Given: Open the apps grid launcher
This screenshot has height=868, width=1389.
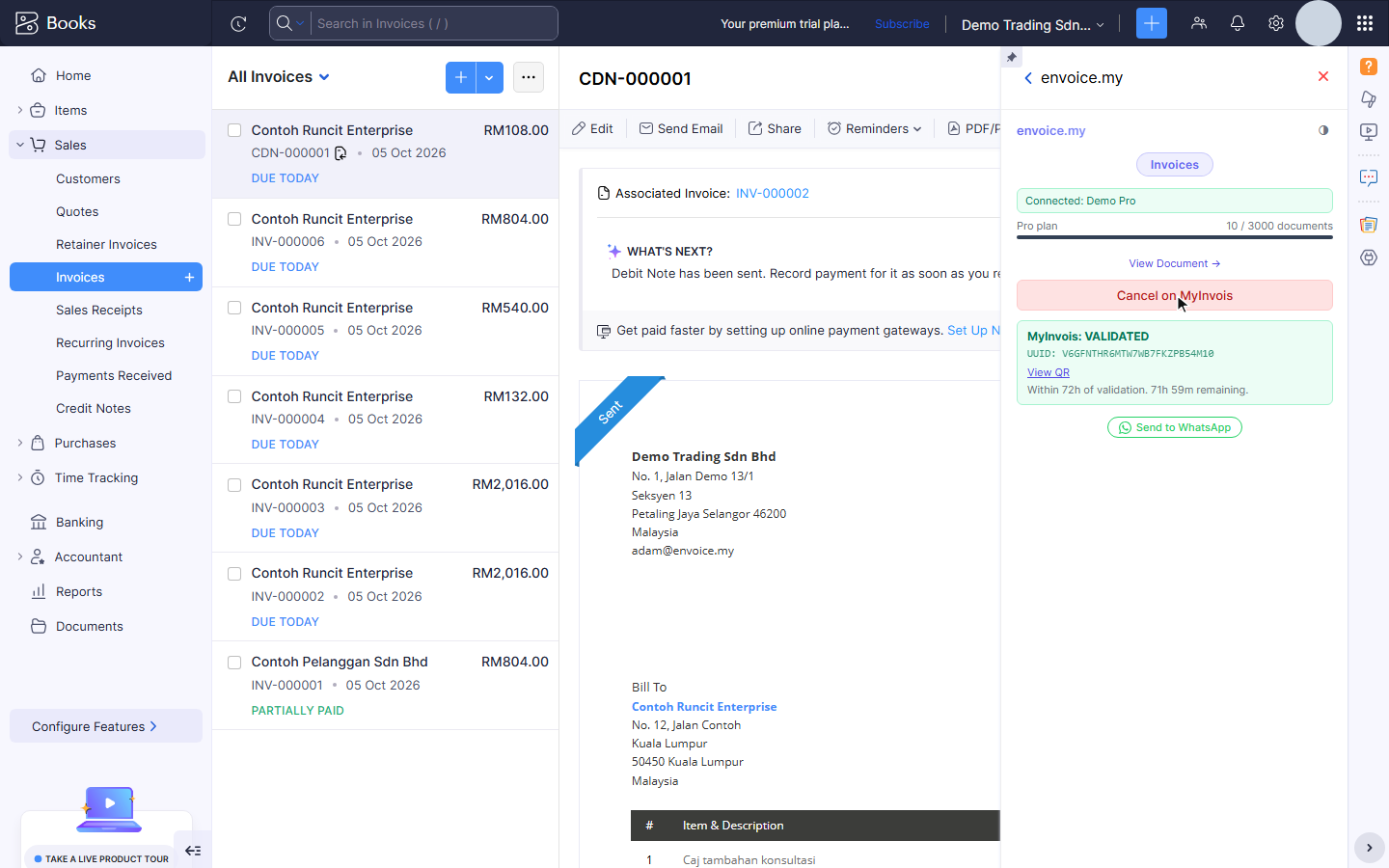Looking at the screenshot, I should pos(1364,23).
